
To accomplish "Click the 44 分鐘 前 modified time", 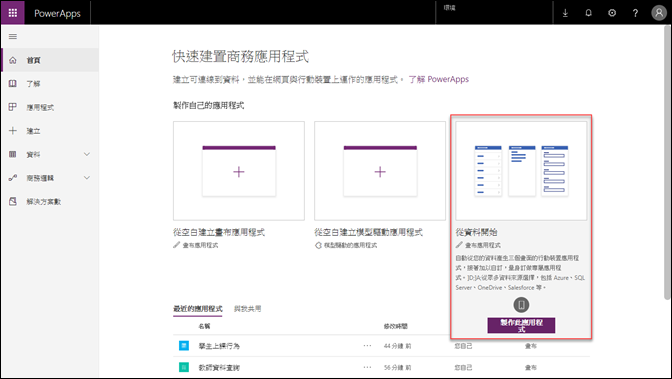I will 397,346.
